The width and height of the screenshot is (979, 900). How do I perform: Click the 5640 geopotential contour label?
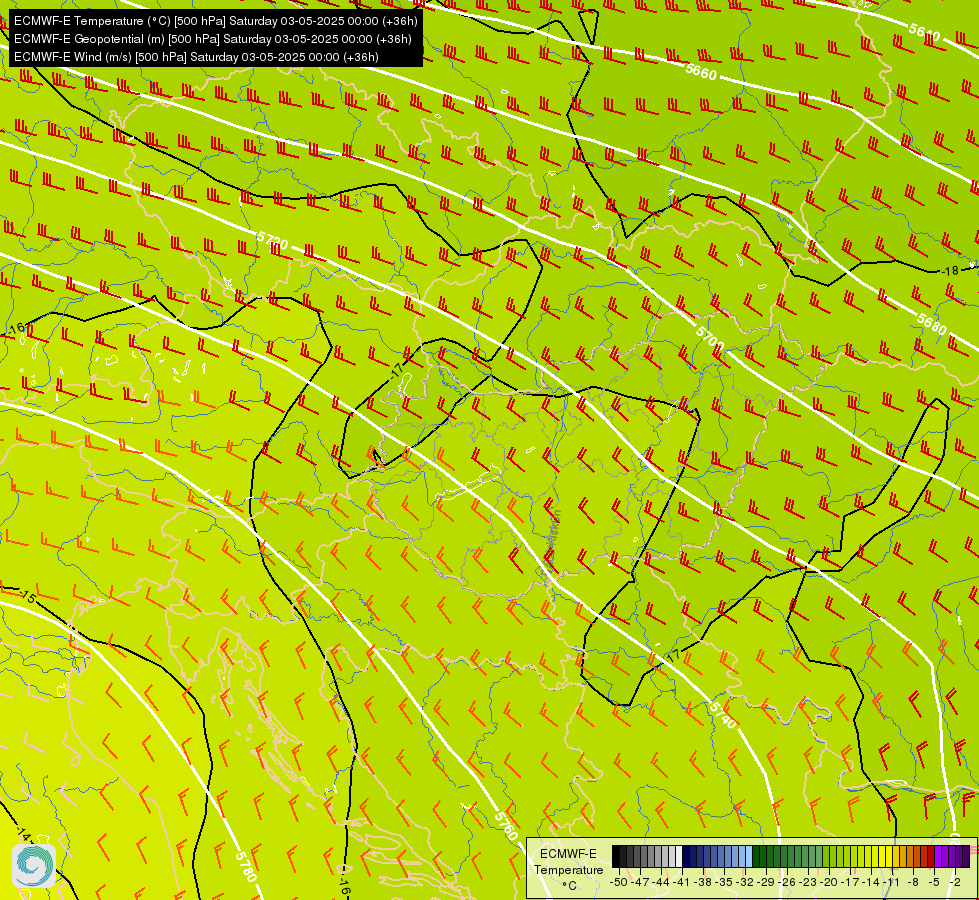(924, 31)
